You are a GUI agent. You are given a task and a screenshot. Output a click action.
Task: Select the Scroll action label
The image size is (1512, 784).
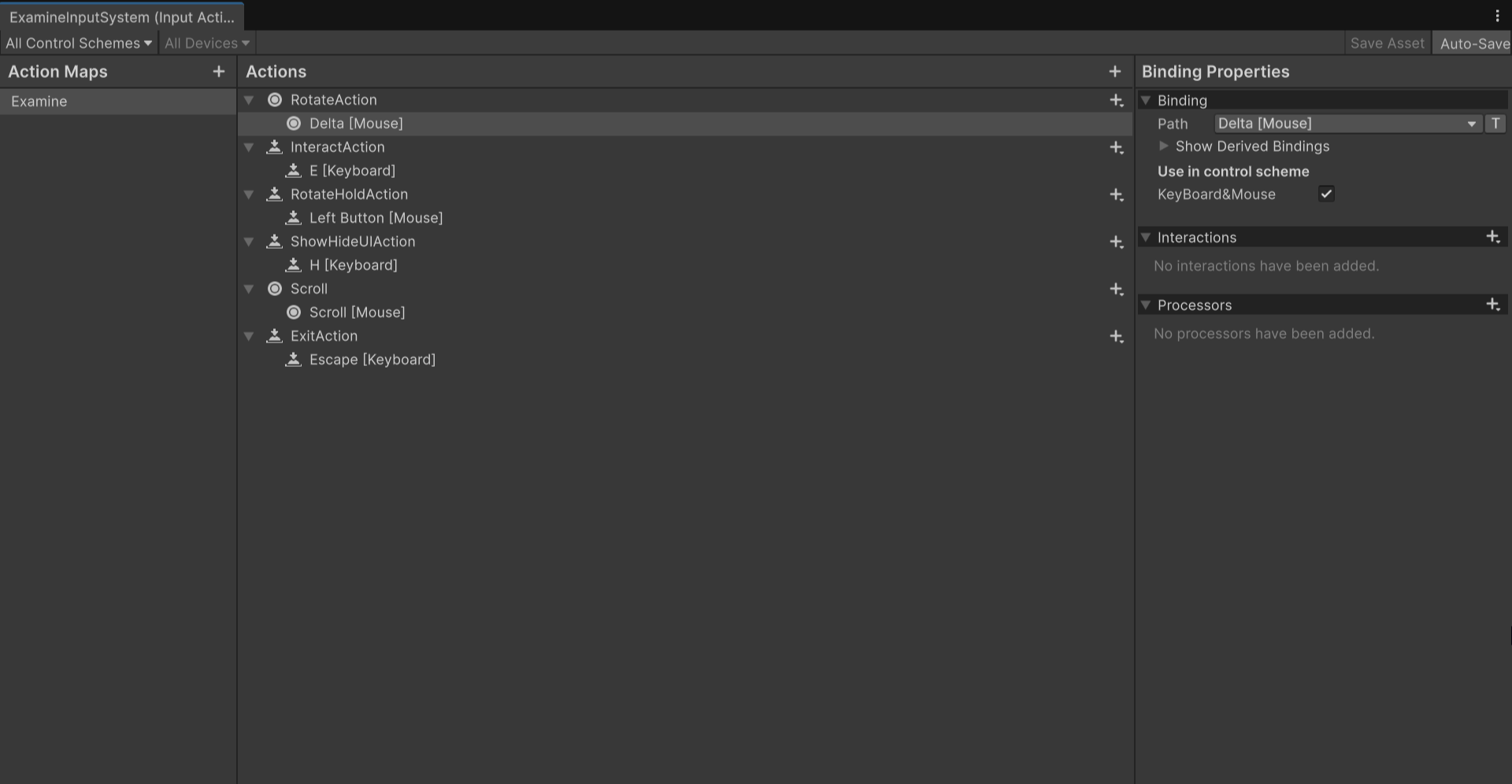tap(309, 289)
